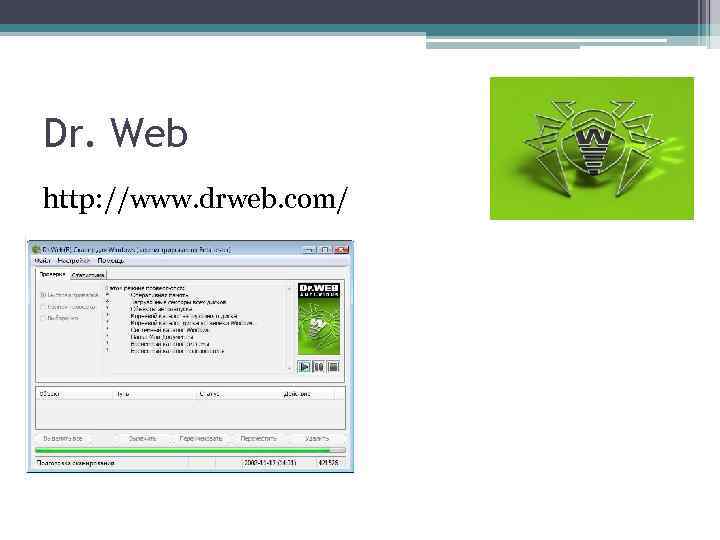Image resolution: width=720 pixels, height=540 pixels.
Task: Switch to the Проверка tab
Action: pos(53,274)
